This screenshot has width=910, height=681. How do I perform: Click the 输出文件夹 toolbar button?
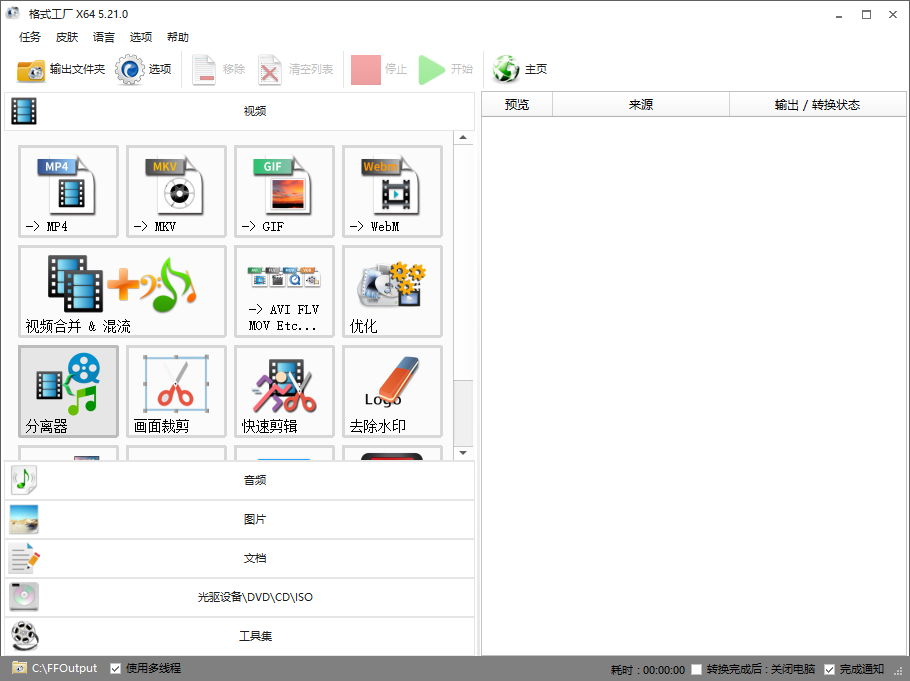[61, 69]
